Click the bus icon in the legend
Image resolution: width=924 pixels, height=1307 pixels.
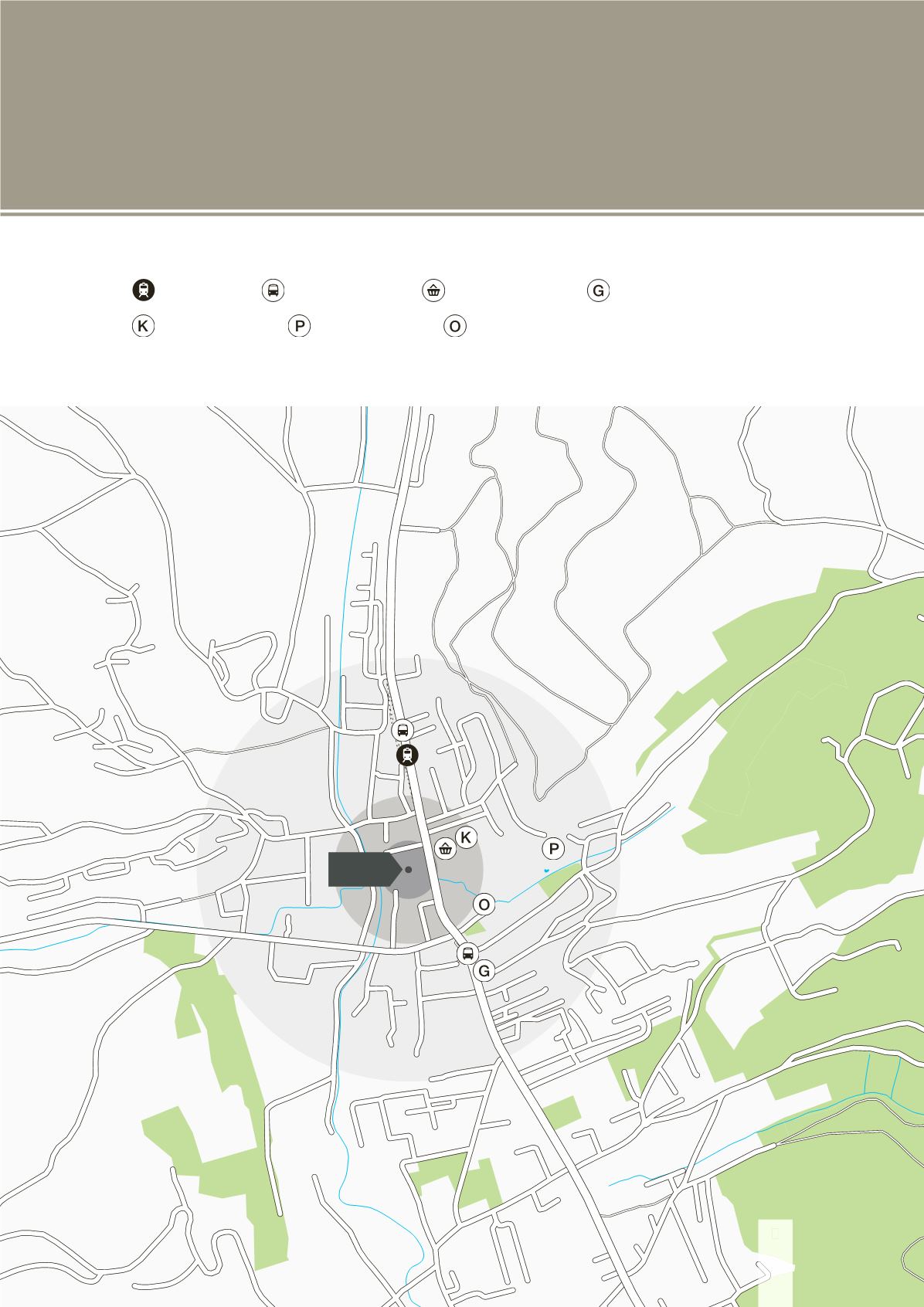[x=273, y=290]
